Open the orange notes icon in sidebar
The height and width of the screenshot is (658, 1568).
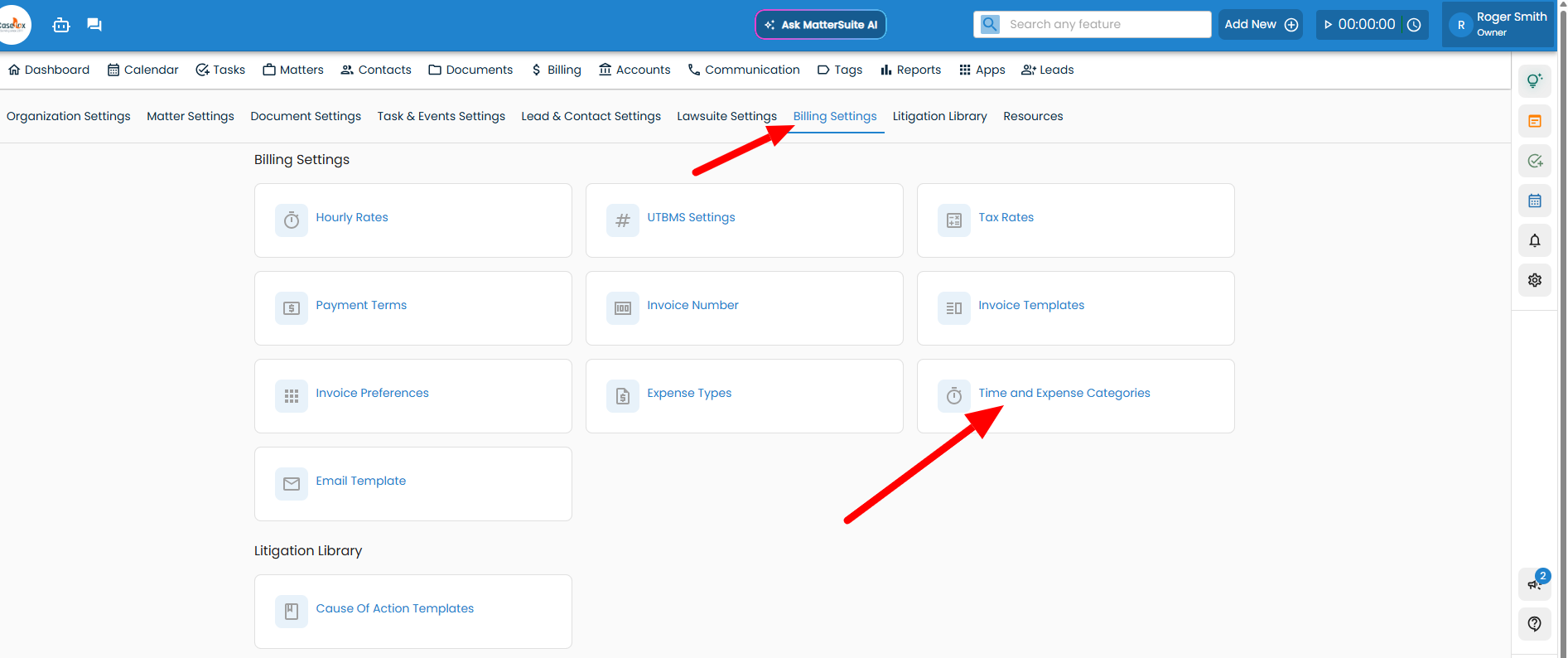click(1534, 121)
